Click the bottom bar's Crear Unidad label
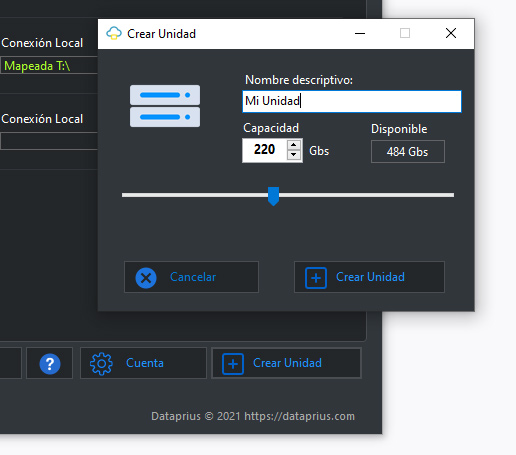Screen dimensions: 516x455 287,363
